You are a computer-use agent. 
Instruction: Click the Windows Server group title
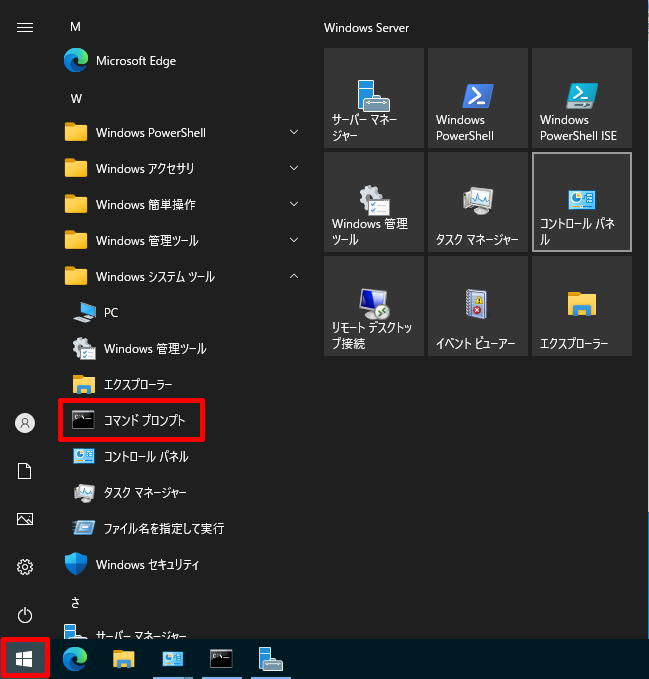tap(366, 28)
